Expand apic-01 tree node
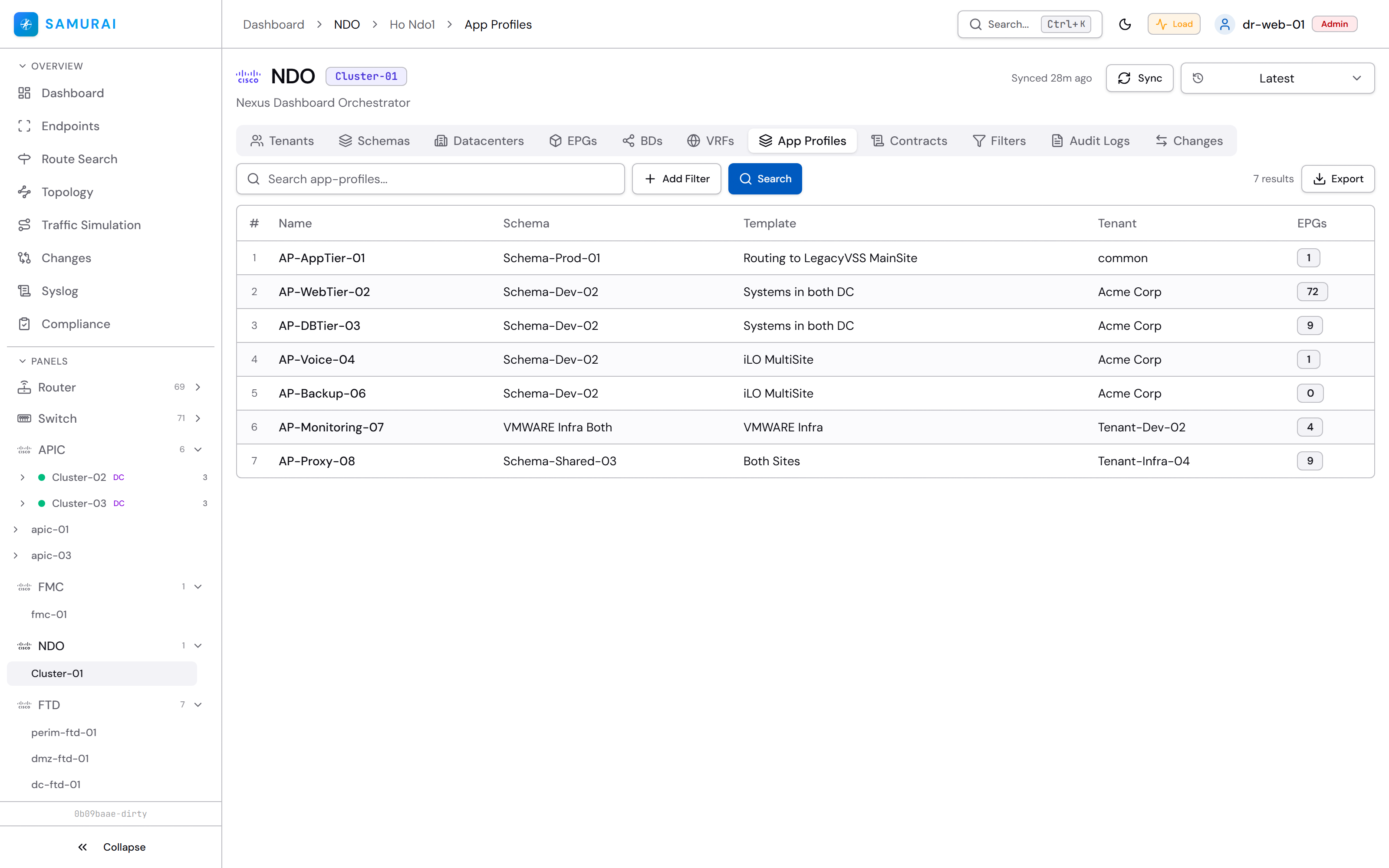Viewport: 1389px width, 868px height. pos(16,529)
